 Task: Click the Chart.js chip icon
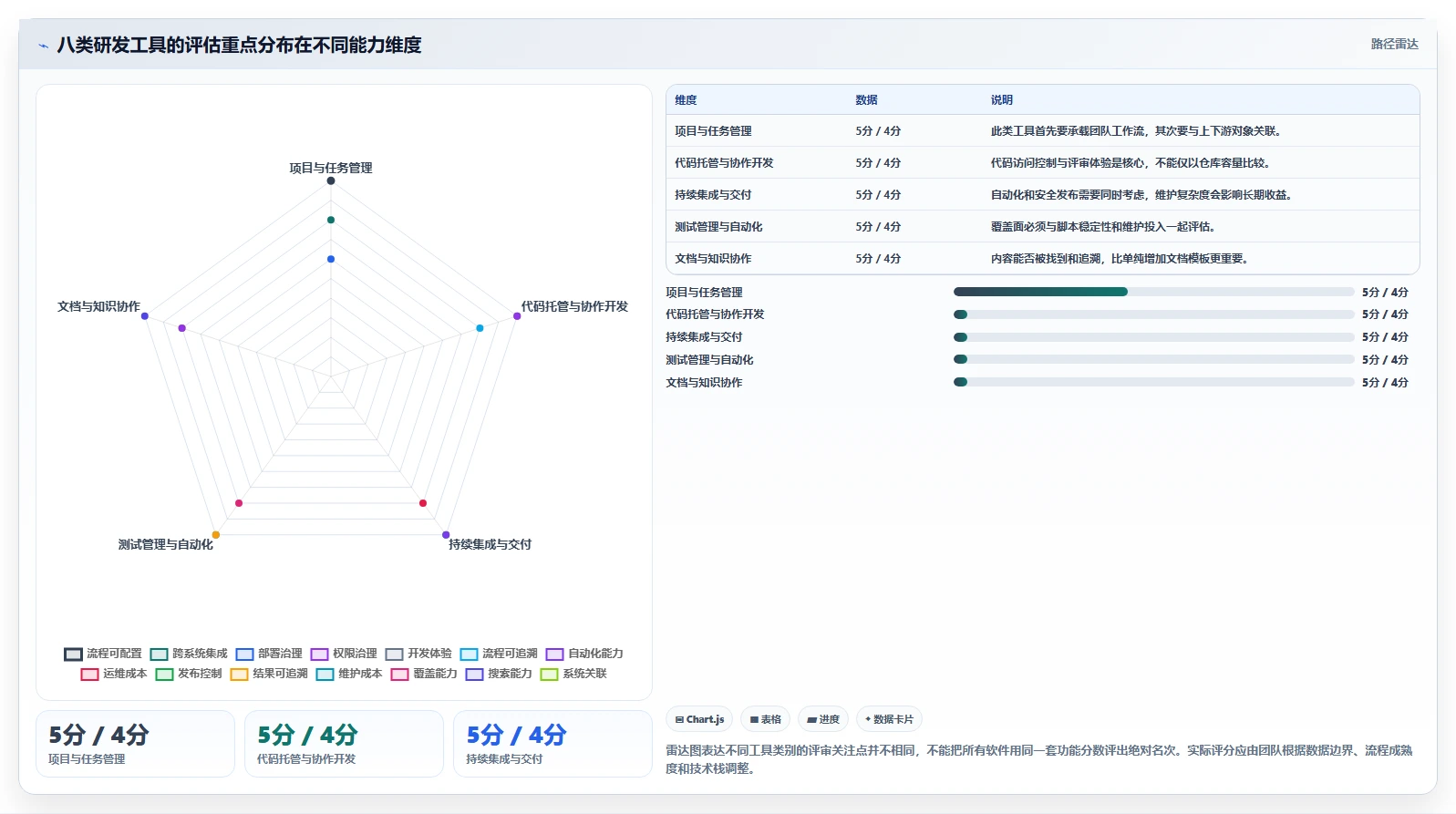(x=679, y=720)
